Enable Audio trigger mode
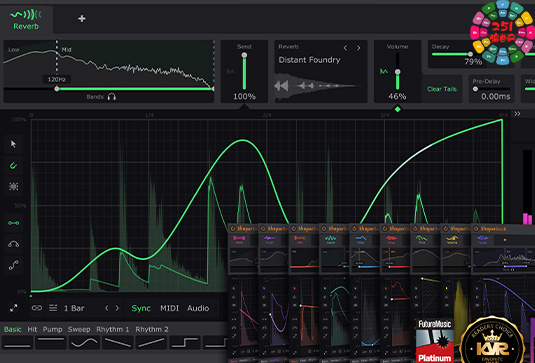 coord(198,308)
